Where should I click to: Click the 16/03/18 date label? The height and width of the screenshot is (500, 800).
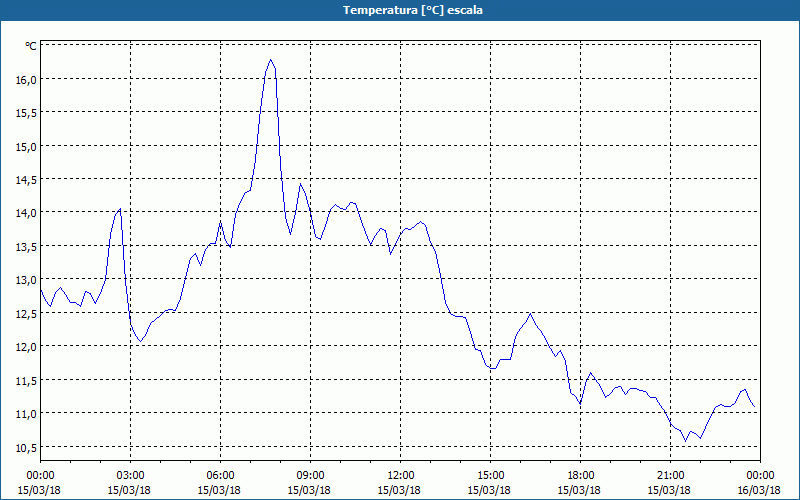[759, 490]
